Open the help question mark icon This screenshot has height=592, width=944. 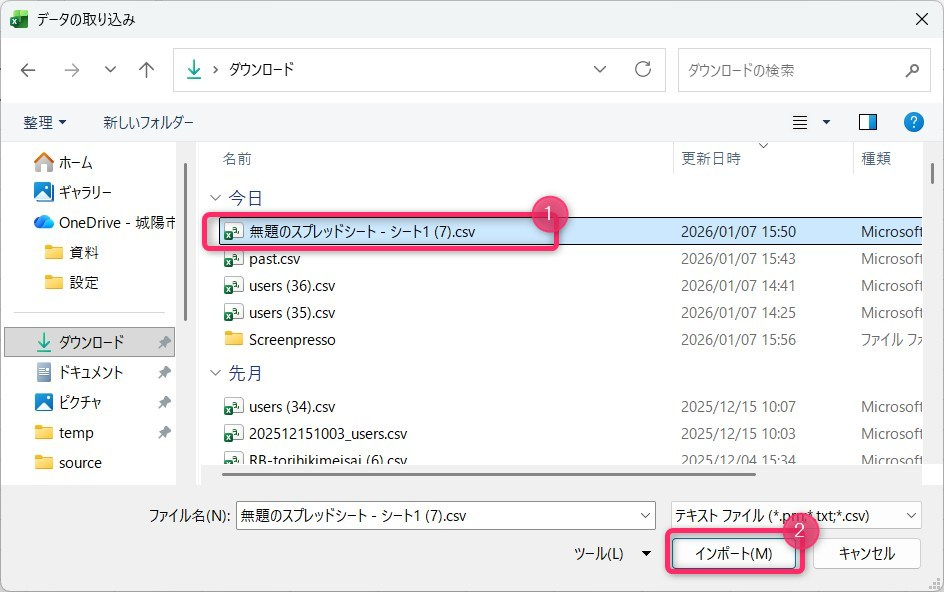[x=913, y=122]
